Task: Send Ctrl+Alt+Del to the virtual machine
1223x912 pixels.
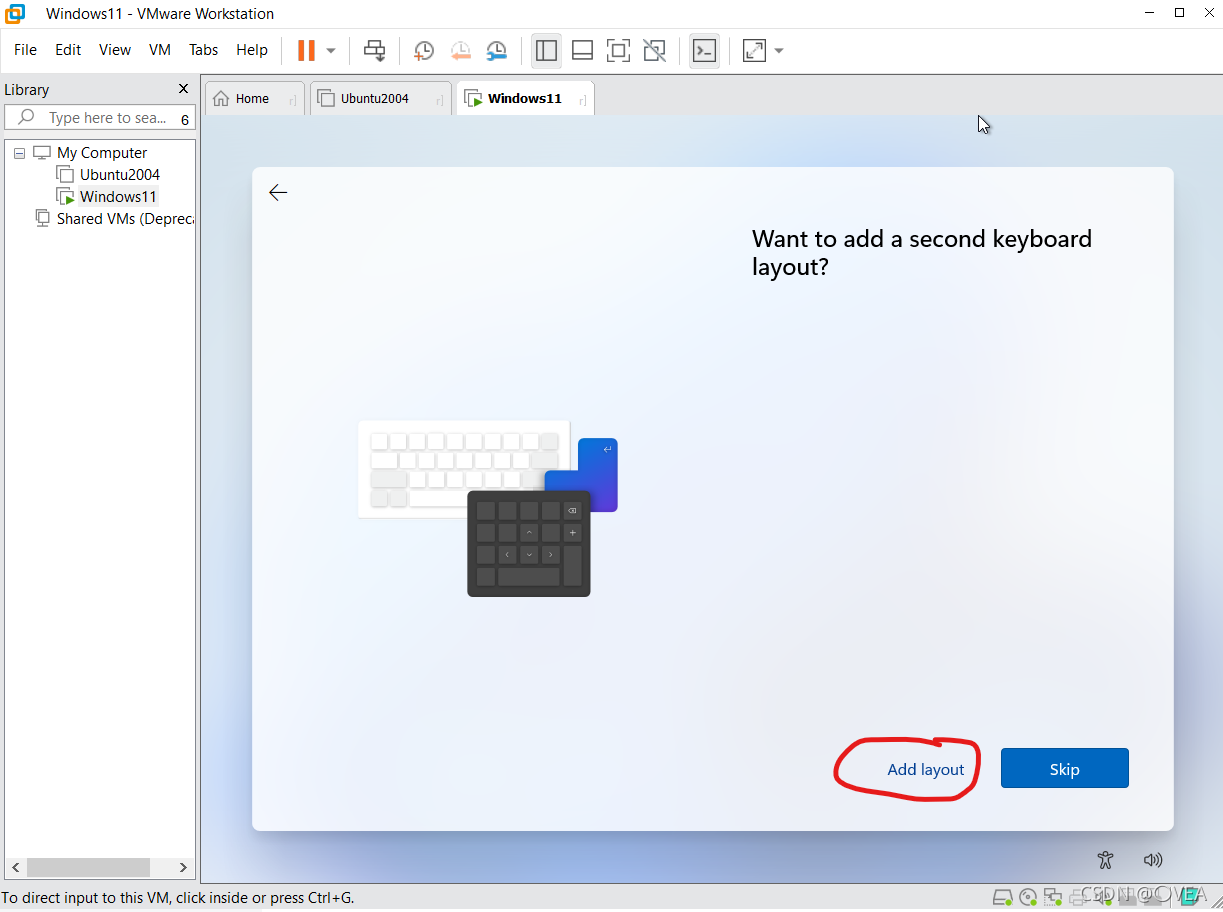Action: click(x=374, y=50)
